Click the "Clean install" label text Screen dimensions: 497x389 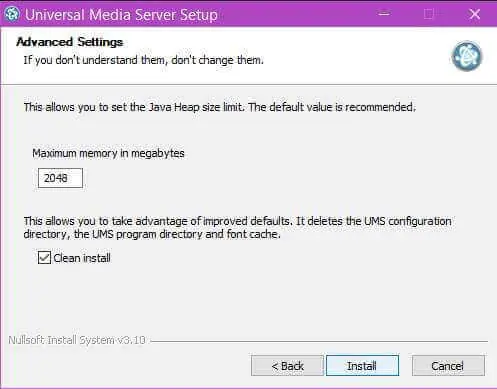(82, 258)
